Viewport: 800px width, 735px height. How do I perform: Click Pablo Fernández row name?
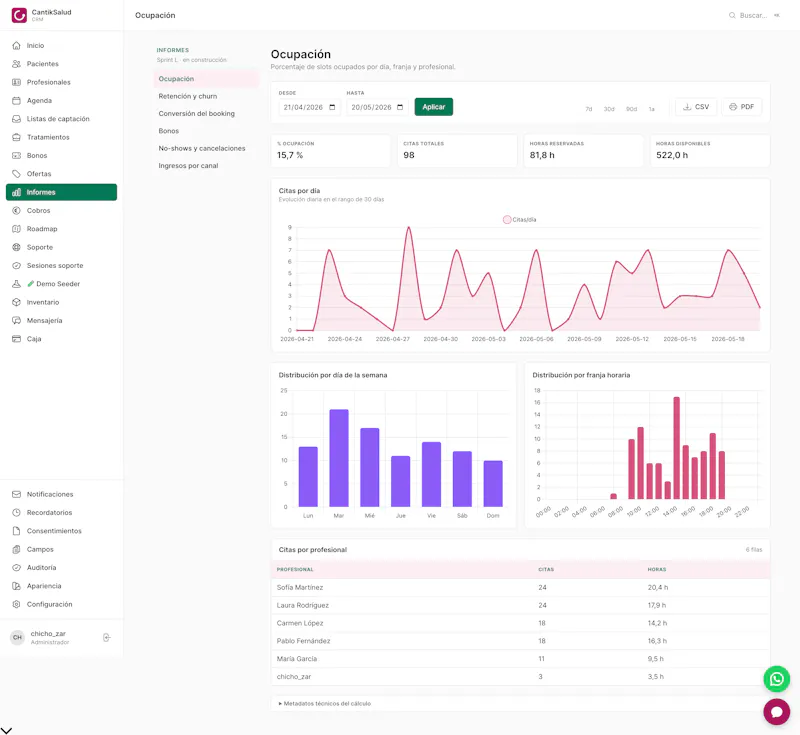[304, 641]
